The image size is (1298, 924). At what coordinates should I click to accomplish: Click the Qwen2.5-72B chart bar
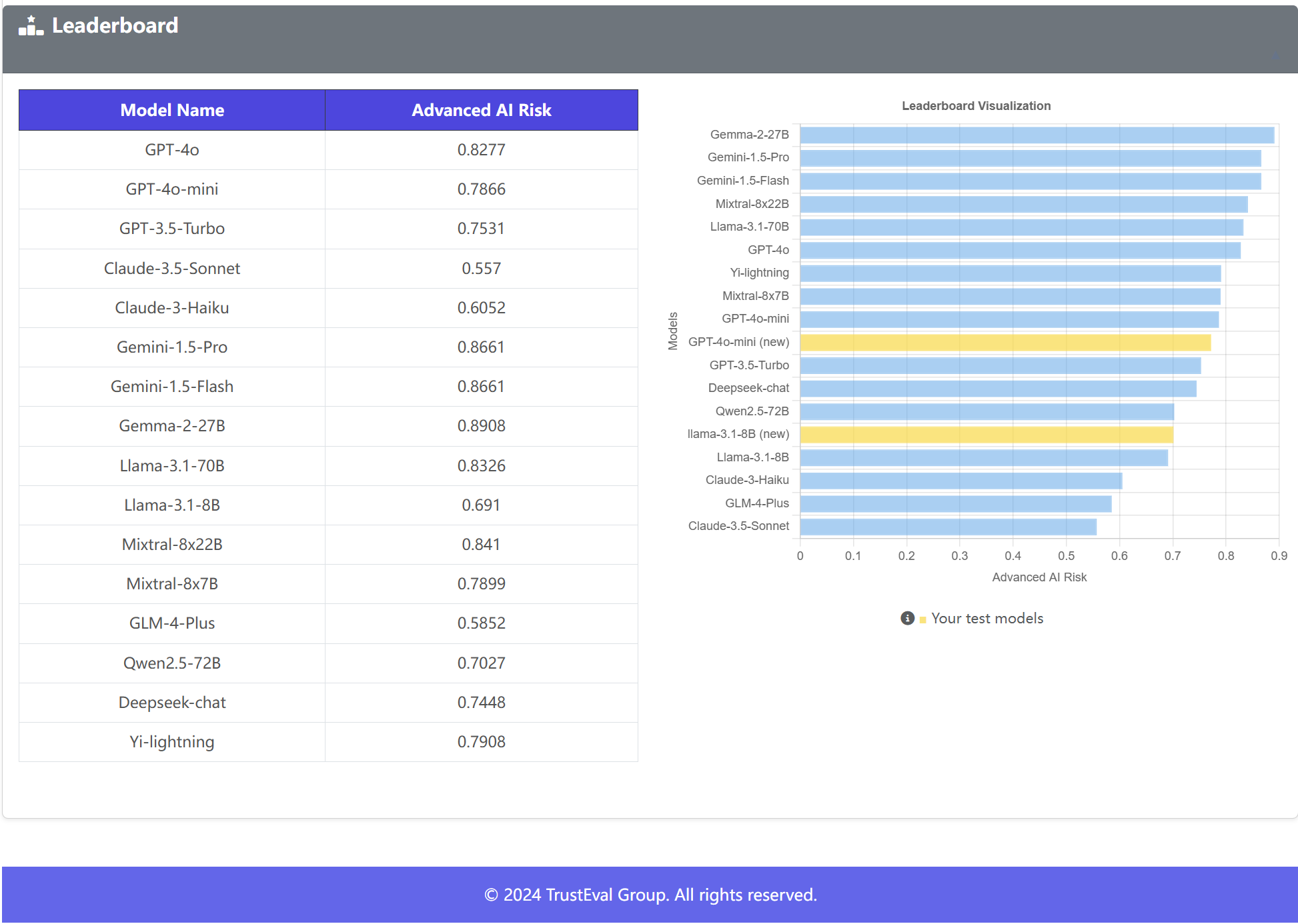987,411
